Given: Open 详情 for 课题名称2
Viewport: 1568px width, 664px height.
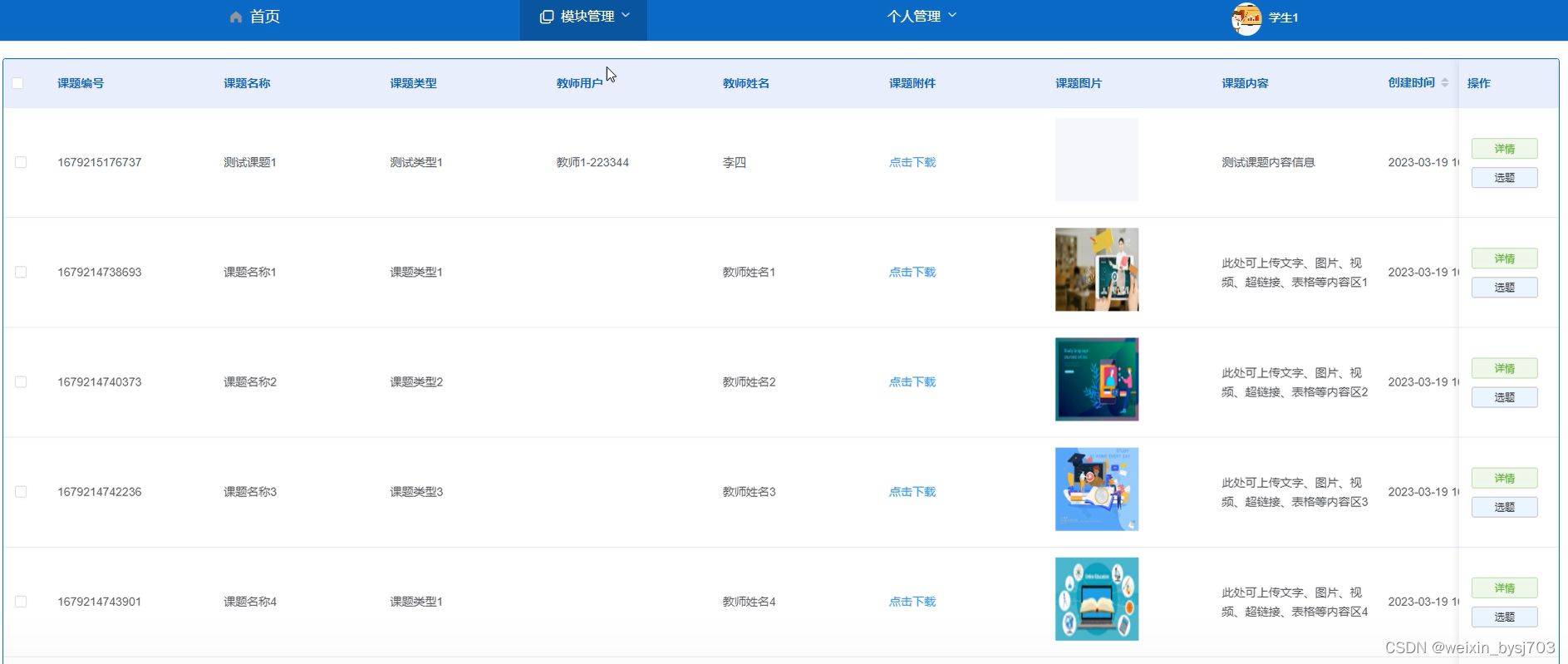Looking at the screenshot, I should pyautogui.click(x=1504, y=368).
